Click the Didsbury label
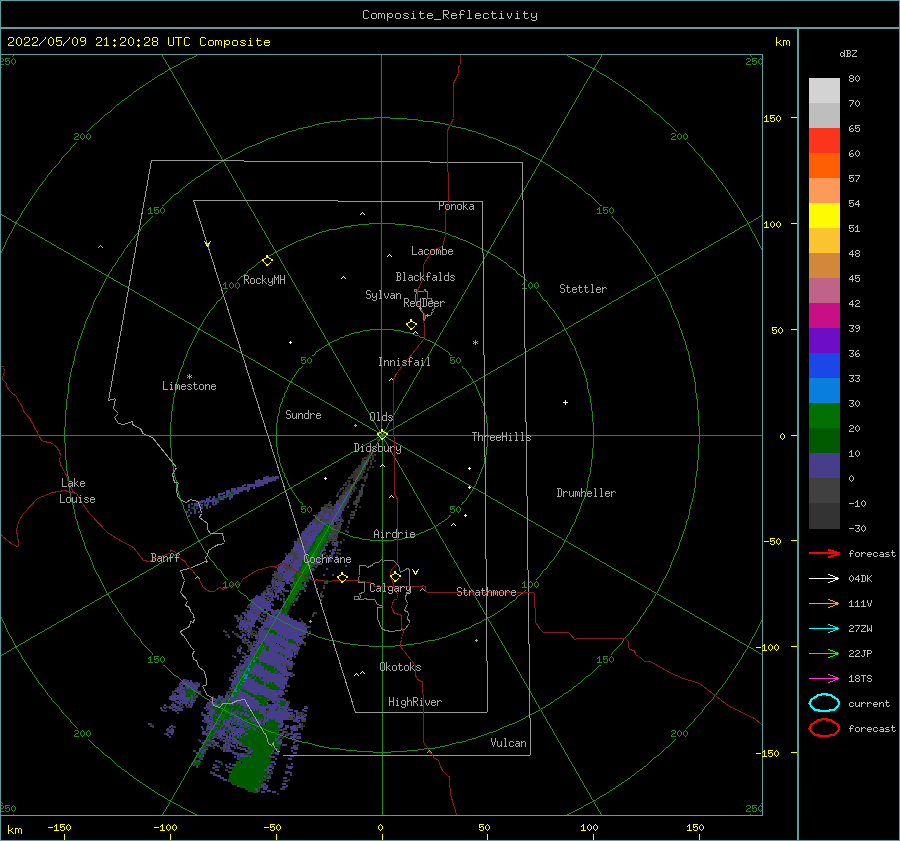This screenshot has height=841, width=900. (377, 448)
